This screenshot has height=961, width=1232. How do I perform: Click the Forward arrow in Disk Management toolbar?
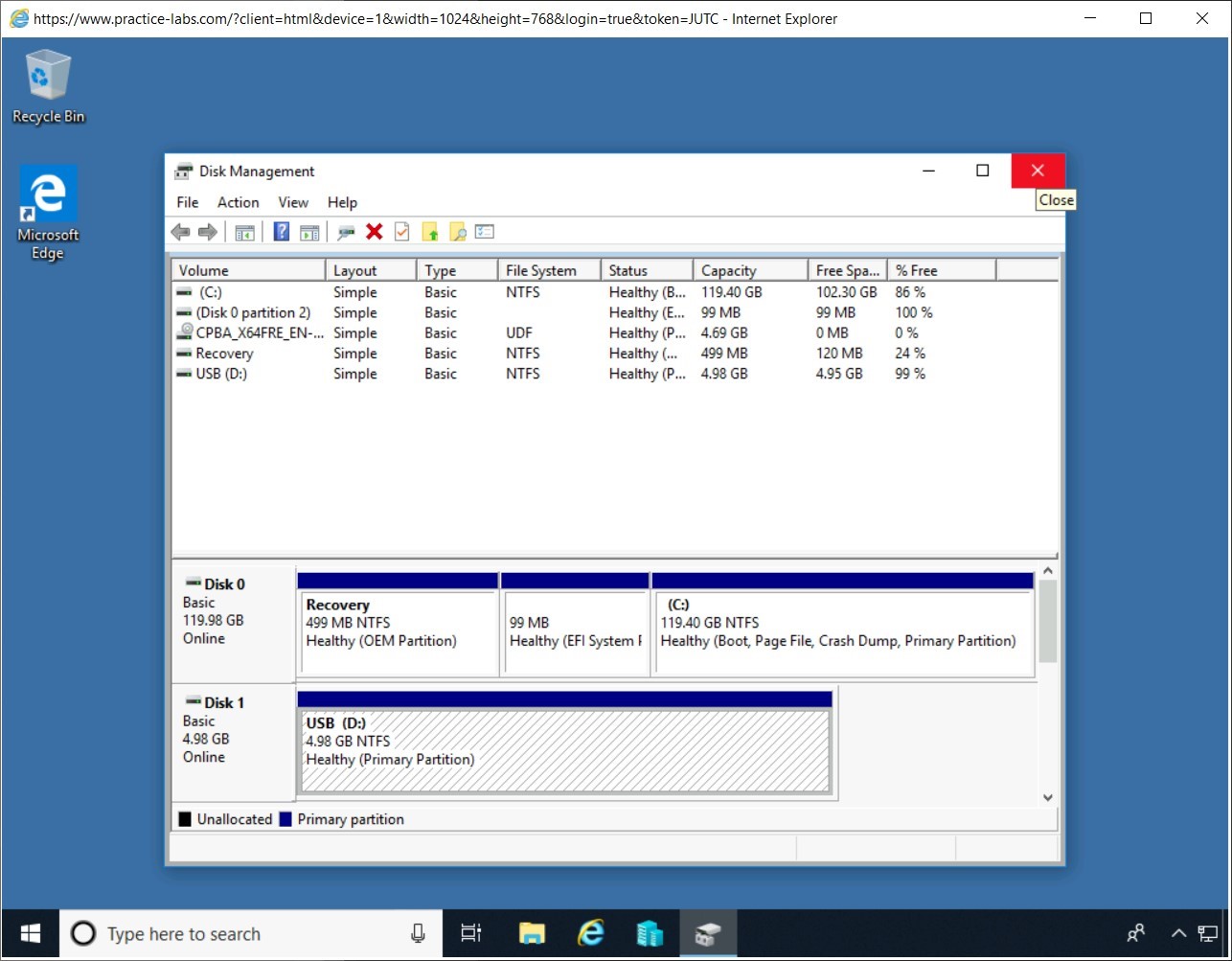pos(207,232)
